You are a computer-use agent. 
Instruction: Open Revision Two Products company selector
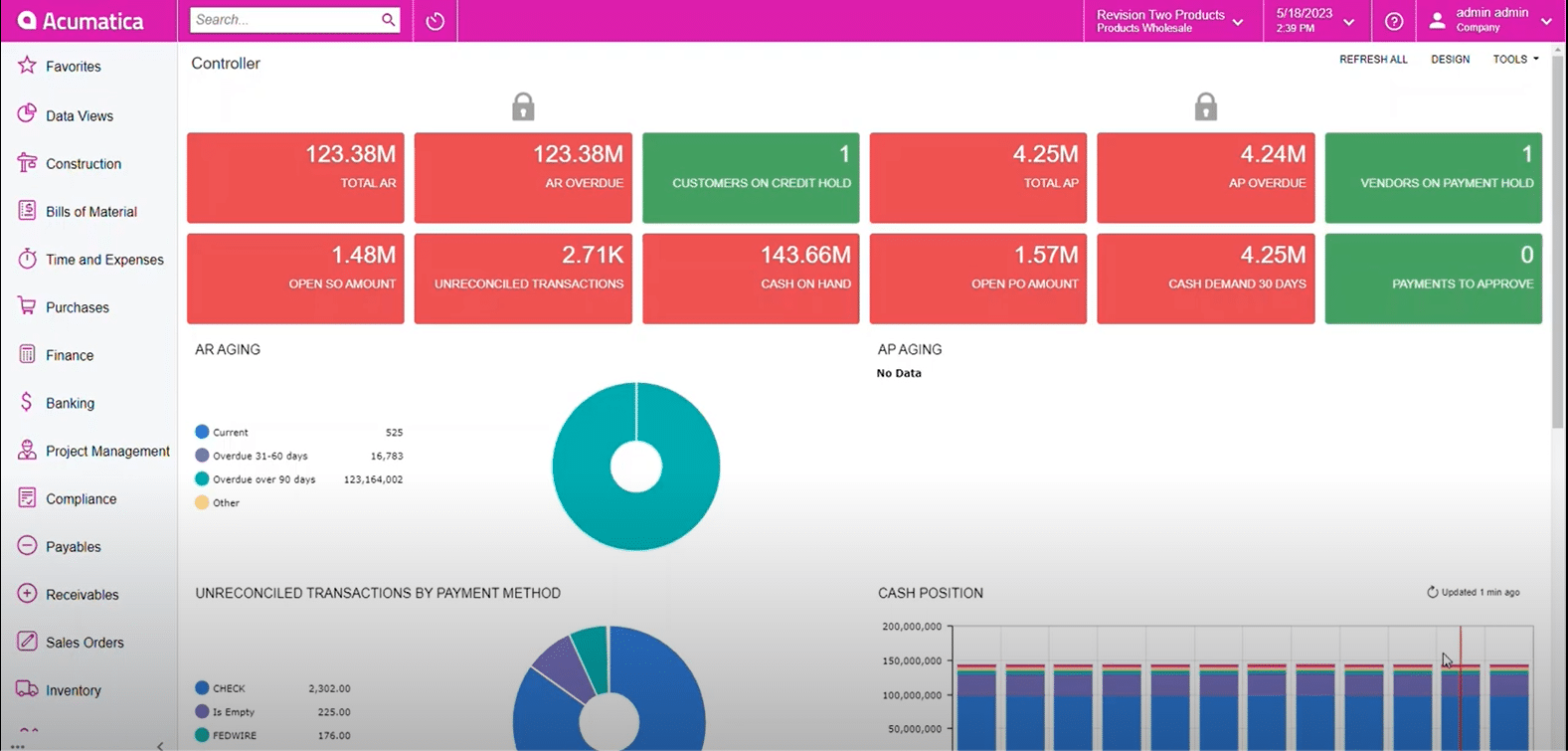1170,21
